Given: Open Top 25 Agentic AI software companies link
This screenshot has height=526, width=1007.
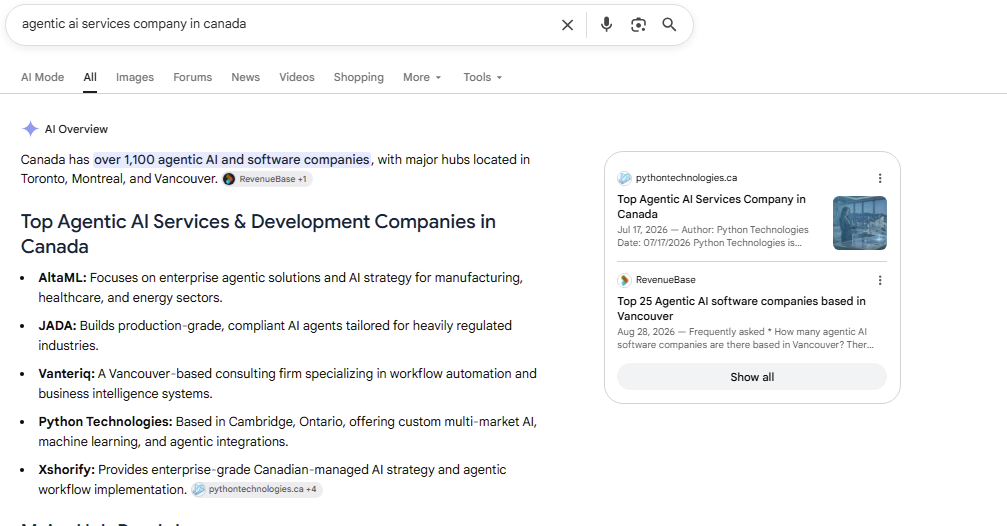Looking at the screenshot, I should (741, 308).
